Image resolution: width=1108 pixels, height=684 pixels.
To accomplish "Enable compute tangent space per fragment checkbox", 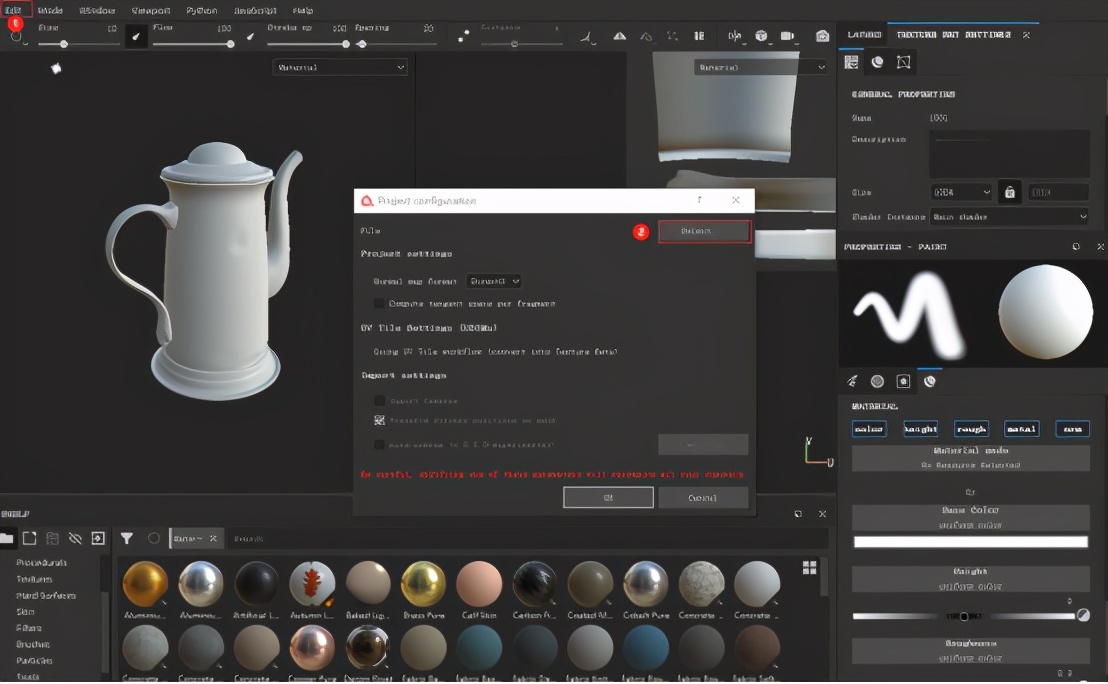I will [x=379, y=303].
